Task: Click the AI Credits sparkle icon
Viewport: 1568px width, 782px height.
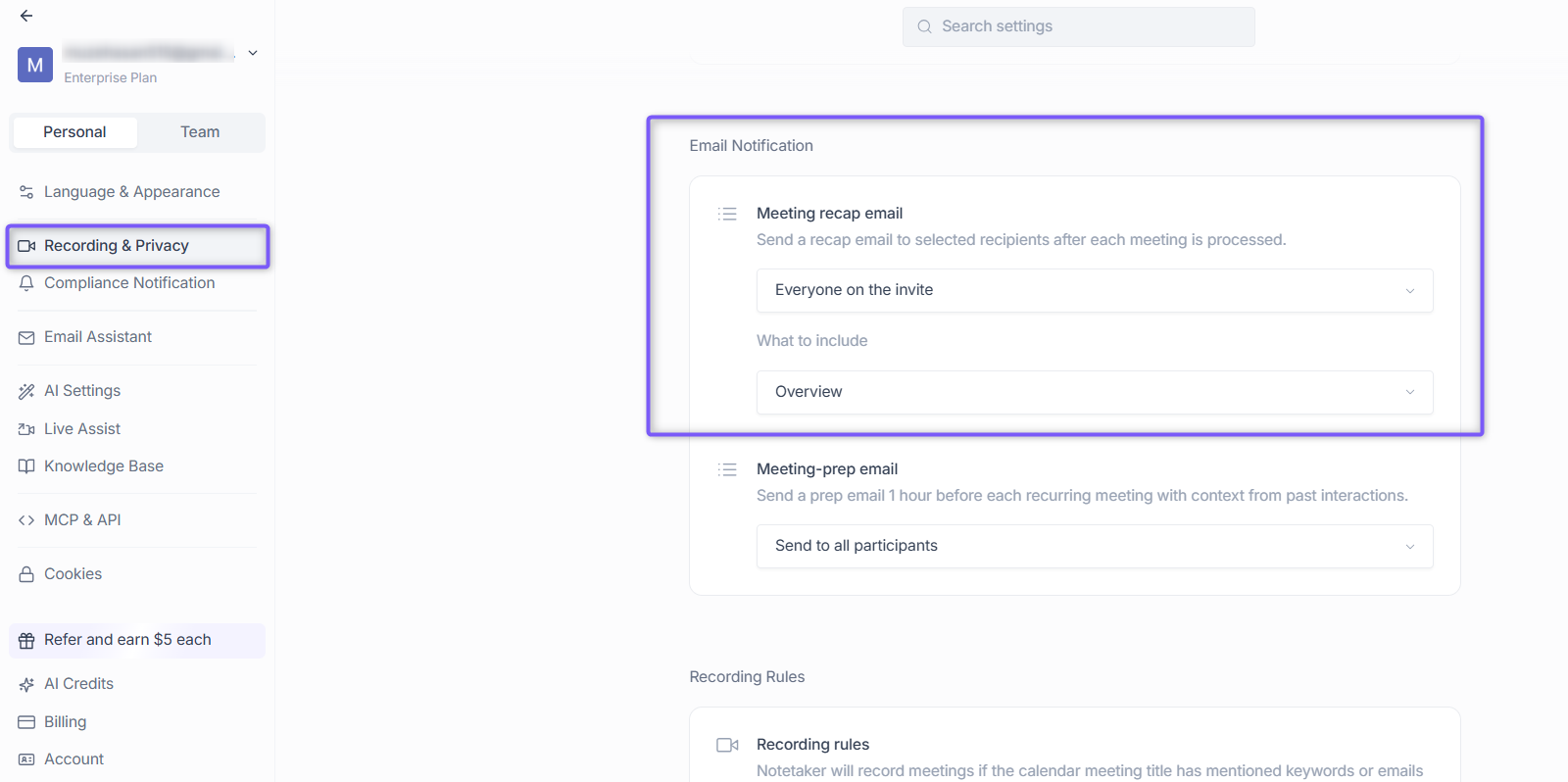Action: [26, 684]
